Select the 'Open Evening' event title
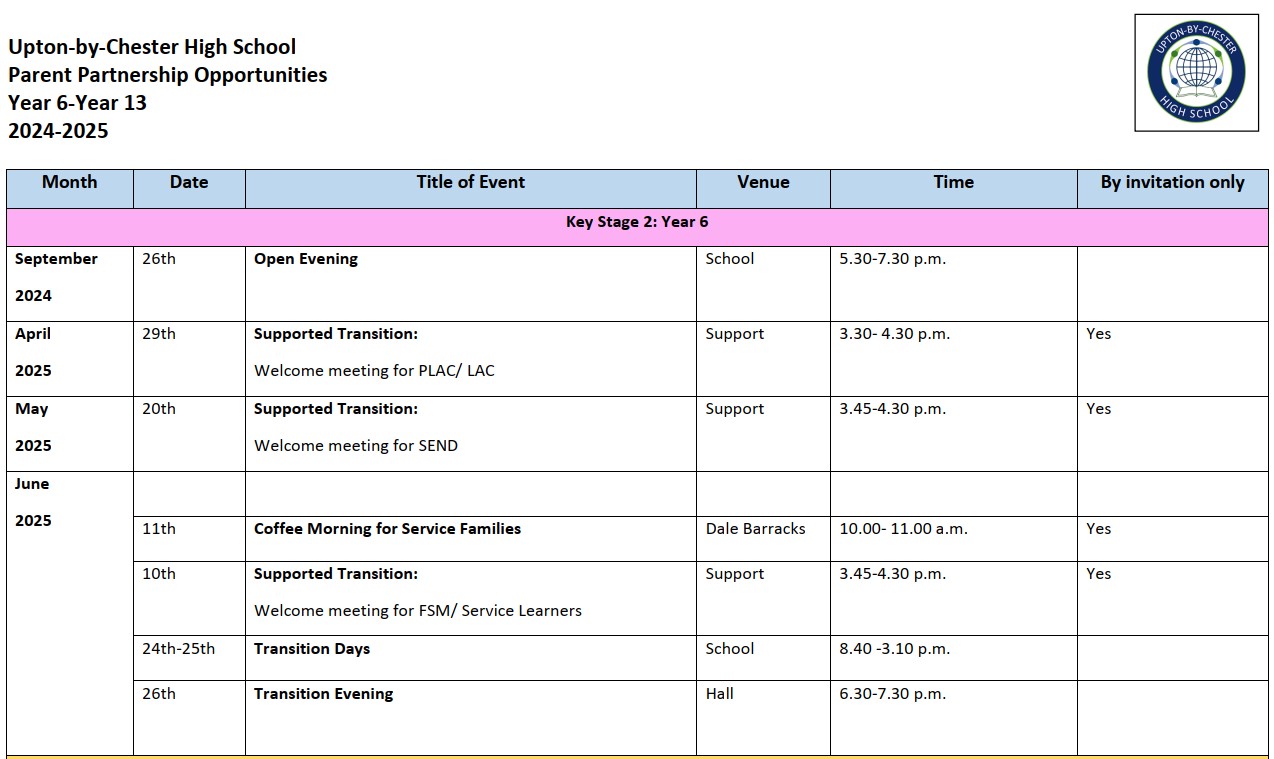Screen dimensions: 1274x759 tap(306, 259)
